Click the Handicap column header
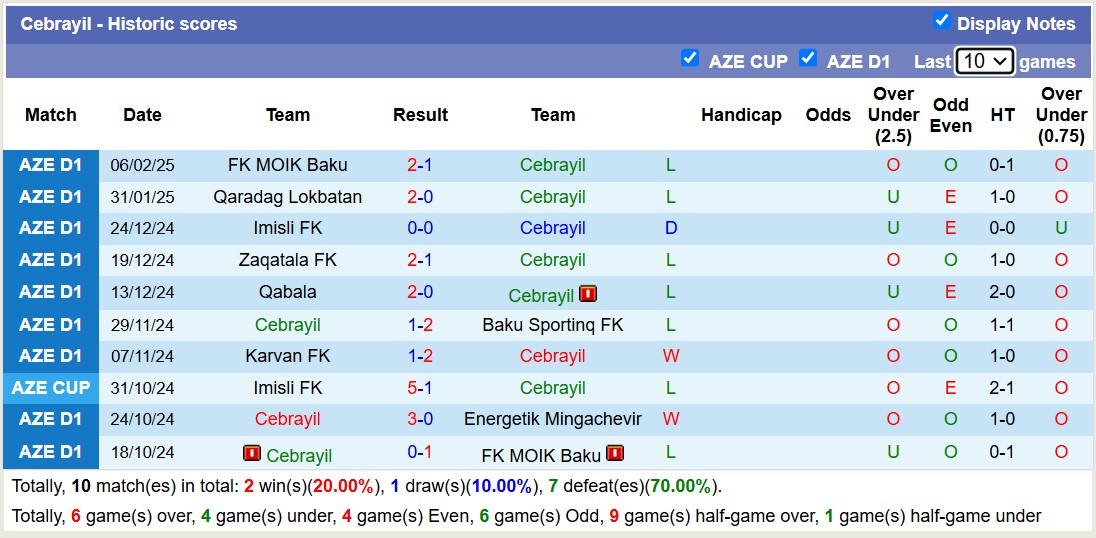Viewport: 1096px width, 538px height. point(741,115)
